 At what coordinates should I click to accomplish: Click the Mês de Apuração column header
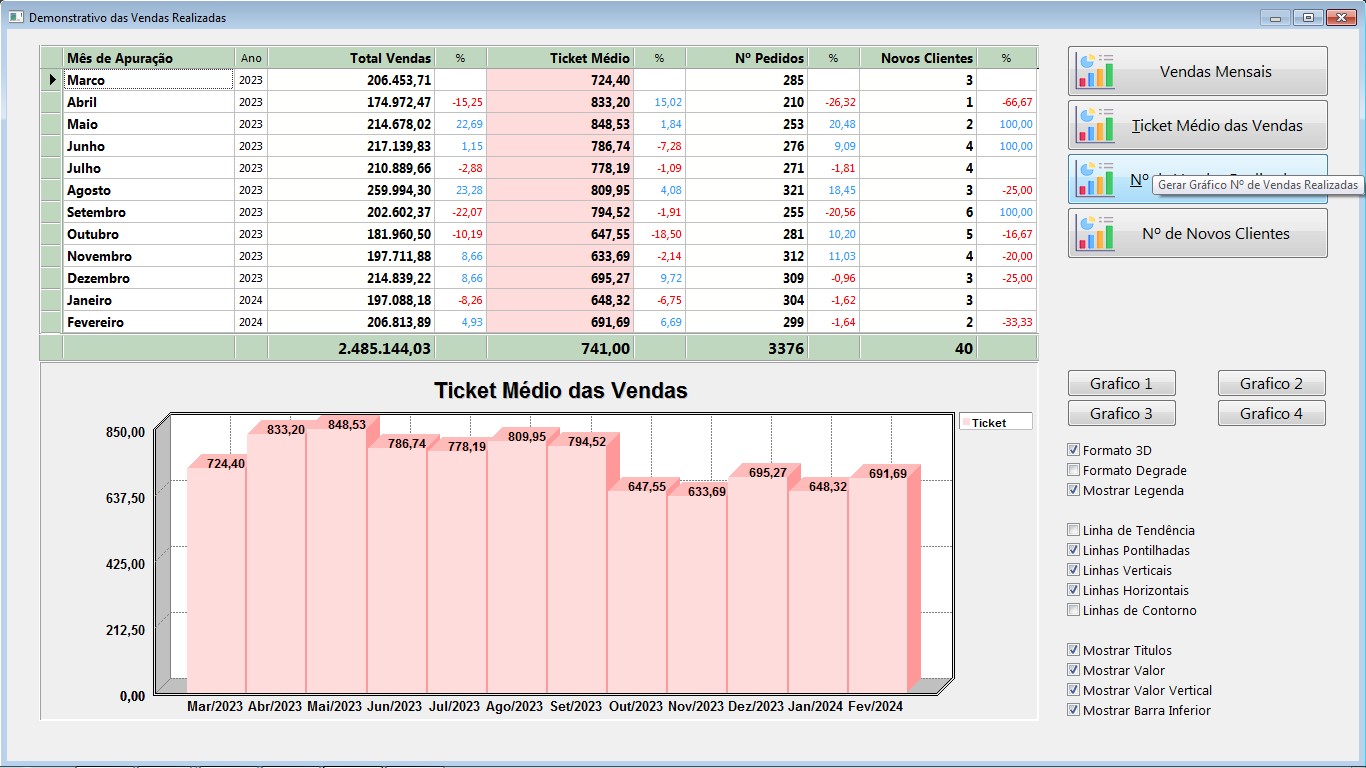pos(148,58)
